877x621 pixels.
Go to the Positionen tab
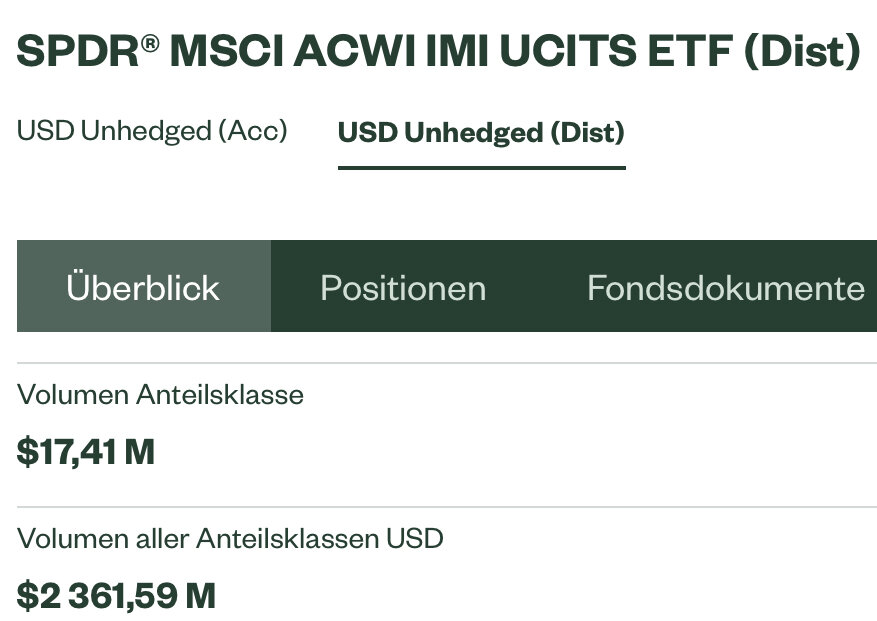[x=403, y=288]
